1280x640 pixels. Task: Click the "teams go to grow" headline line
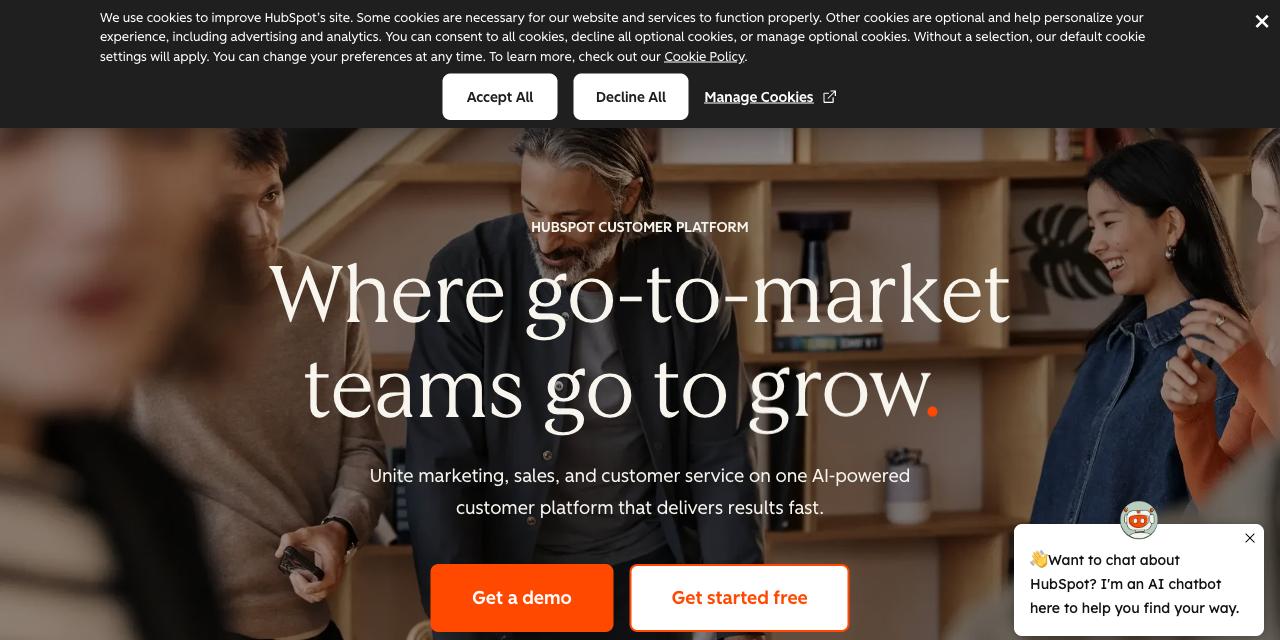pos(620,388)
